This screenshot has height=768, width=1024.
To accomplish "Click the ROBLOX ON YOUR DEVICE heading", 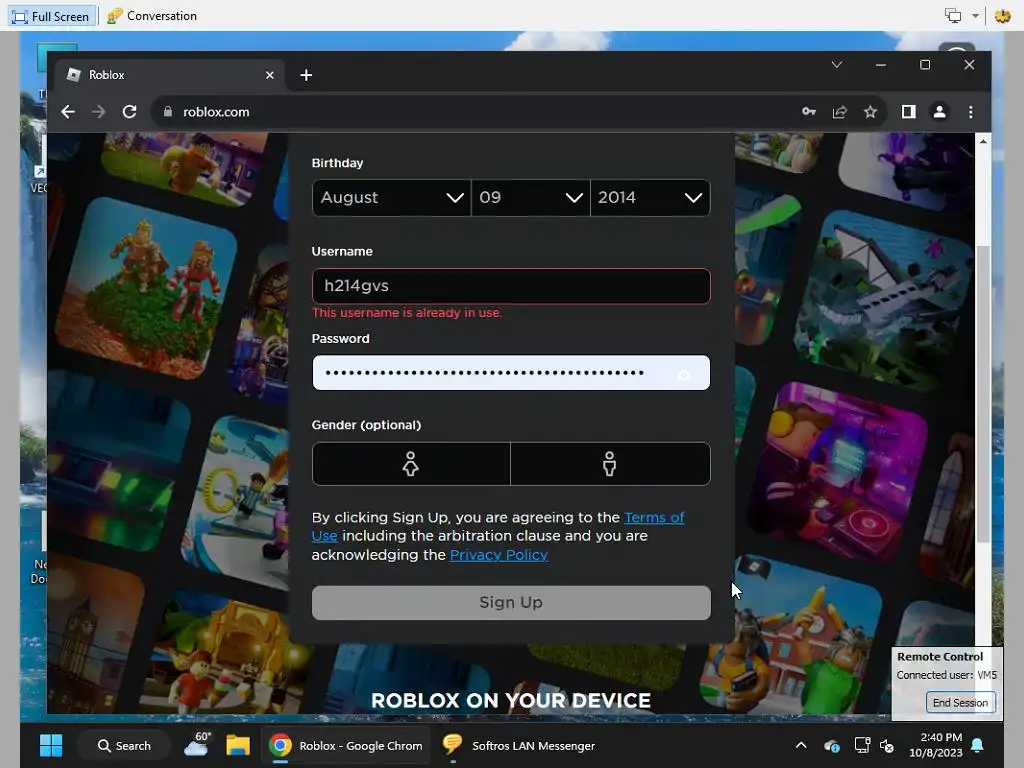I will pos(511,700).
